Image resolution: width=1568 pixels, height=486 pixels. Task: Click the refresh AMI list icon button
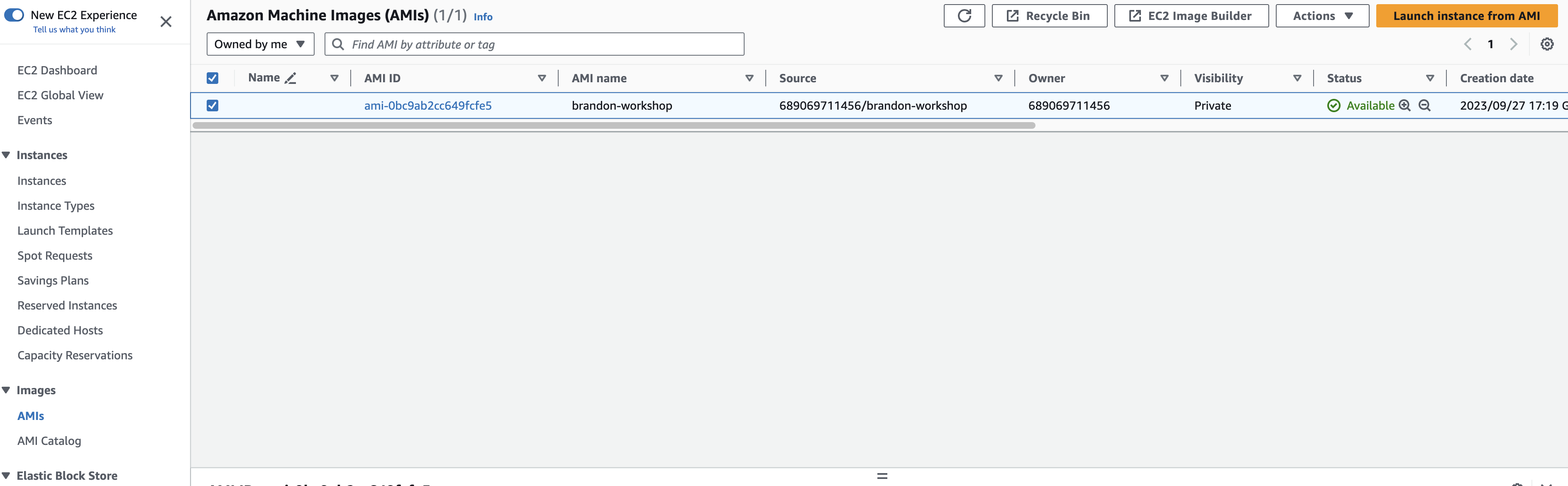[x=964, y=16]
